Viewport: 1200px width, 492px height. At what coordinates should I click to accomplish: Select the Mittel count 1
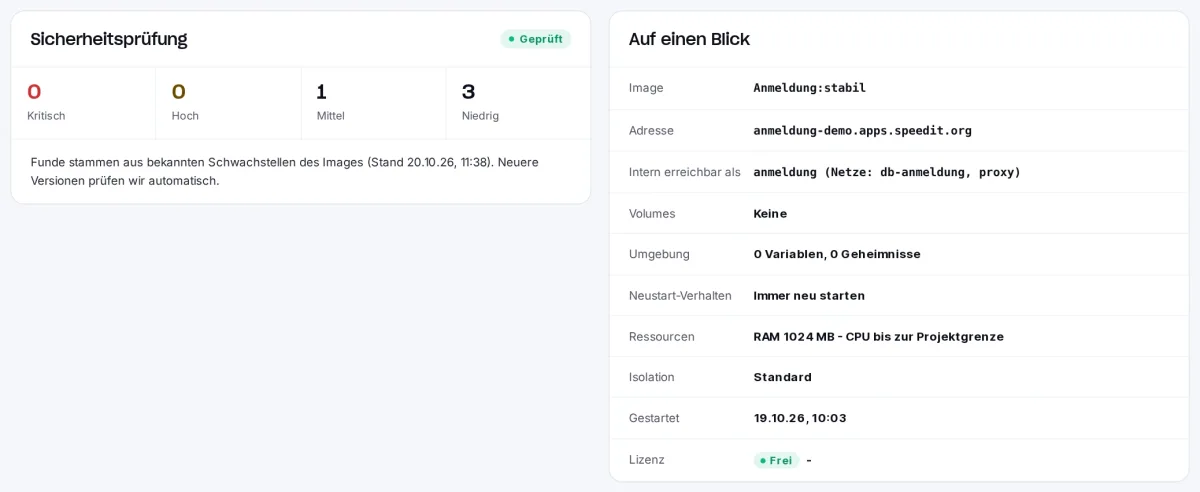point(322,92)
